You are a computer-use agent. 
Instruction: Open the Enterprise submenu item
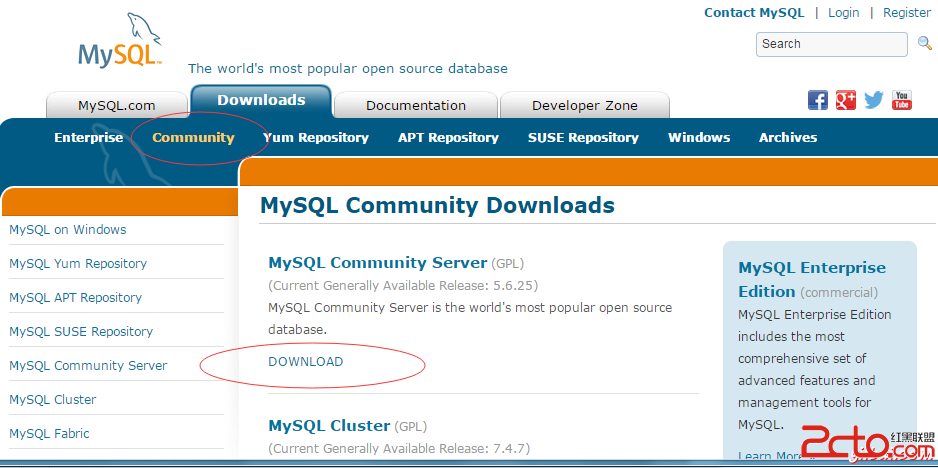point(89,138)
